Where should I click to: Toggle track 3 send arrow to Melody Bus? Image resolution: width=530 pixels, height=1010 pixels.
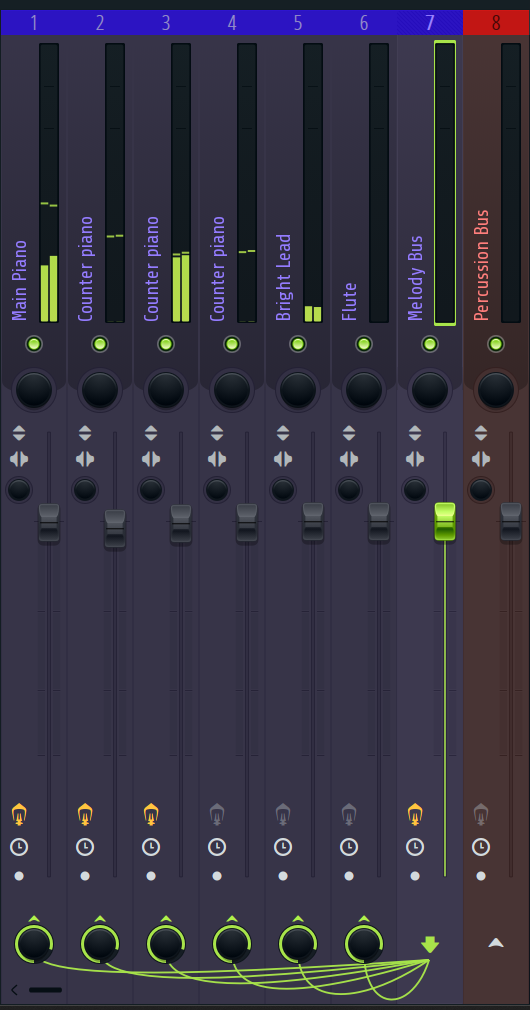(x=166, y=919)
